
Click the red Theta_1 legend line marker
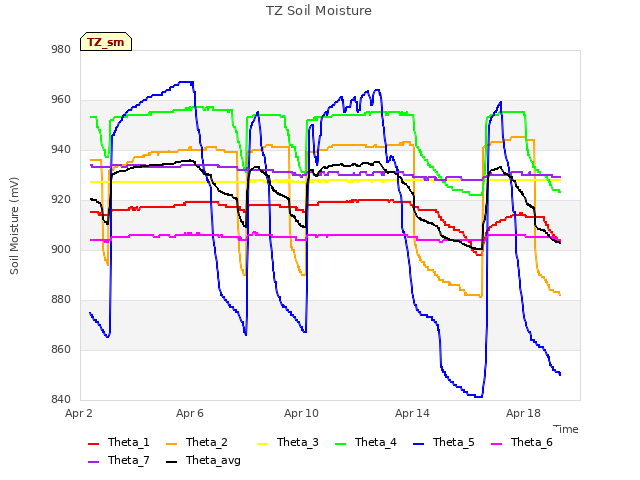[93, 444]
